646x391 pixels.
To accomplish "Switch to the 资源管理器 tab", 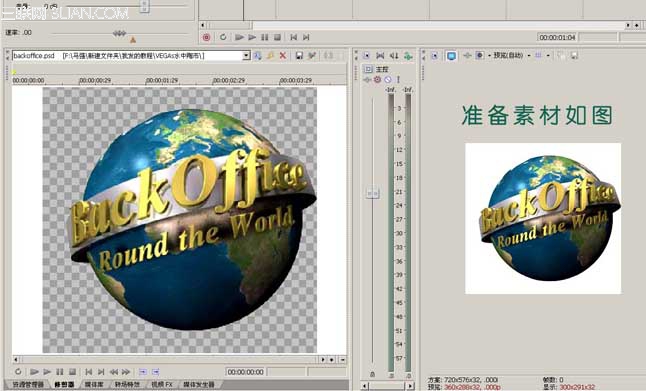I will (27, 384).
